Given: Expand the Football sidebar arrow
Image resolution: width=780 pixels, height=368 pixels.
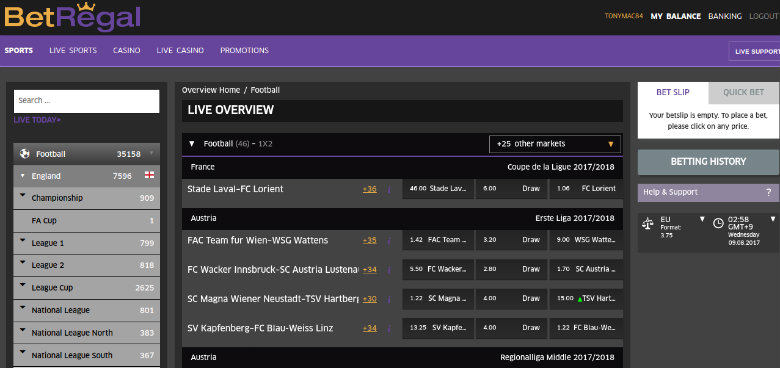Looking at the screenshot, I should coord(151,153).
